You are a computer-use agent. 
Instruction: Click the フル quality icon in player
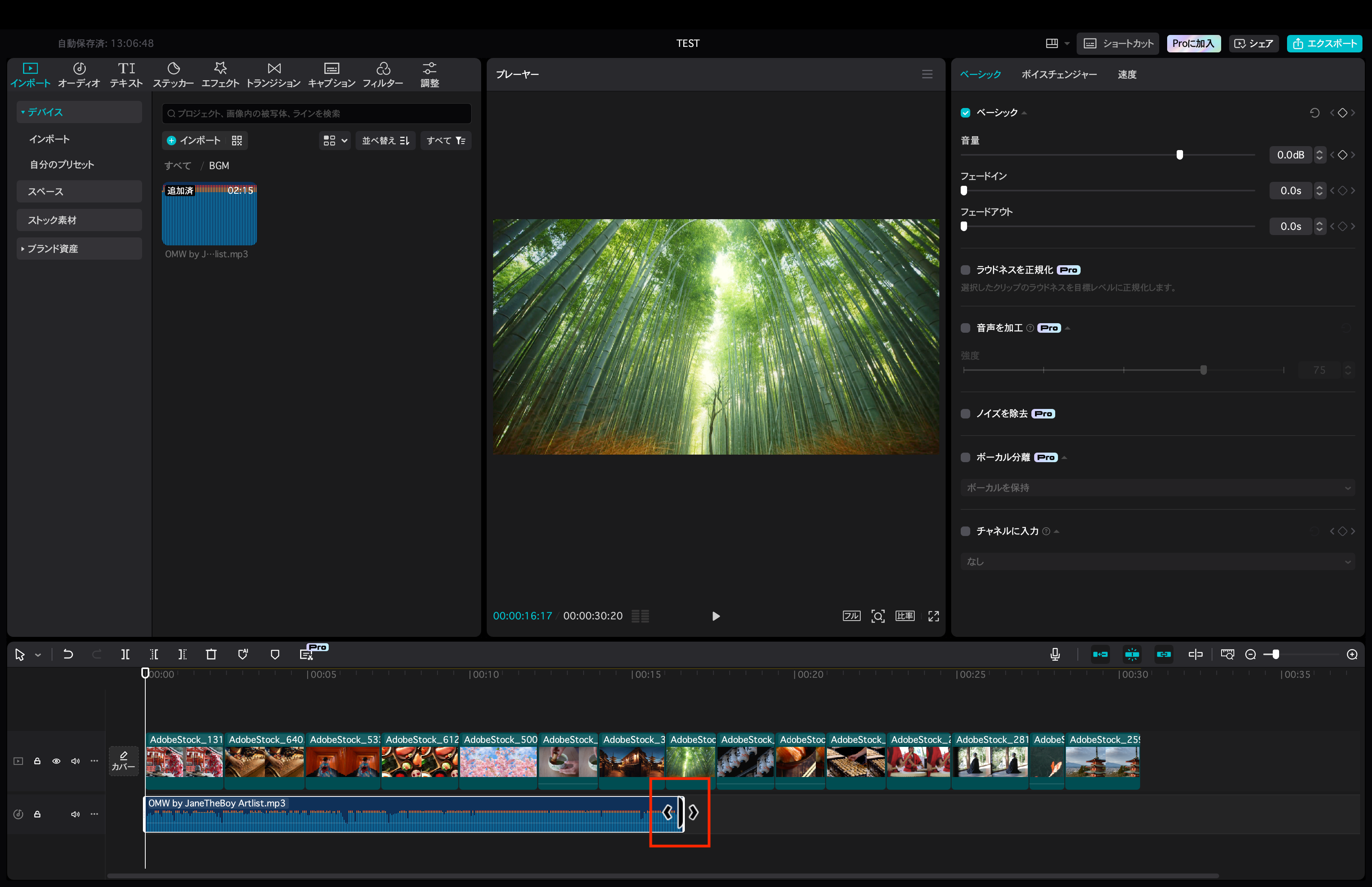pyautogui.click(x=851, y=616)
